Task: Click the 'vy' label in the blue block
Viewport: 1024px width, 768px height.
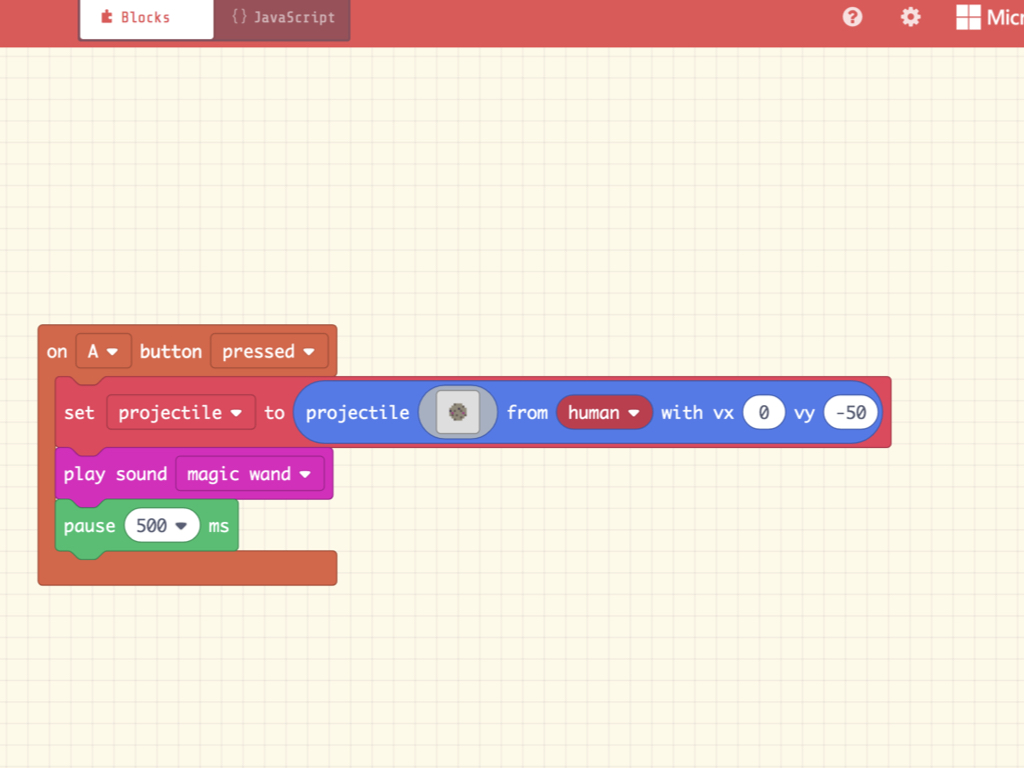Action: coord(804,413)
